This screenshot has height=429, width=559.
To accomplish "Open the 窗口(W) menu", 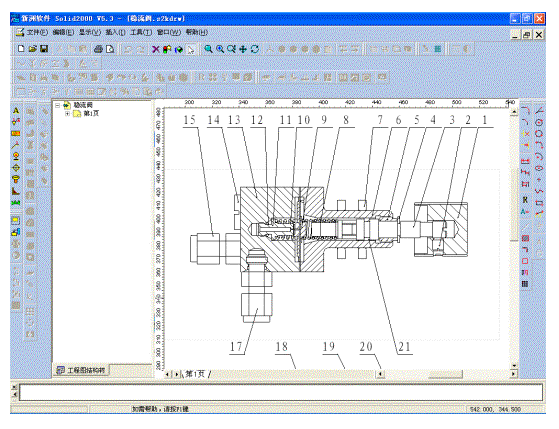I will point(169,32).
